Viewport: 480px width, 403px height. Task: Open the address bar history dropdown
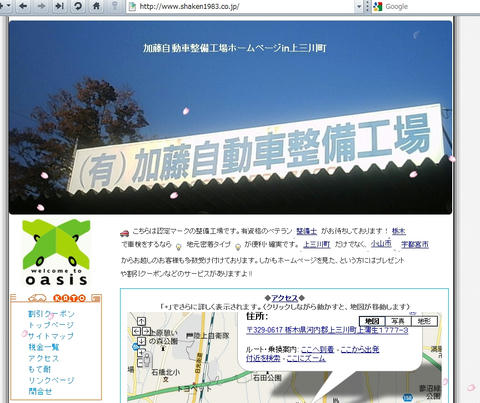click(x=359, y=6)
